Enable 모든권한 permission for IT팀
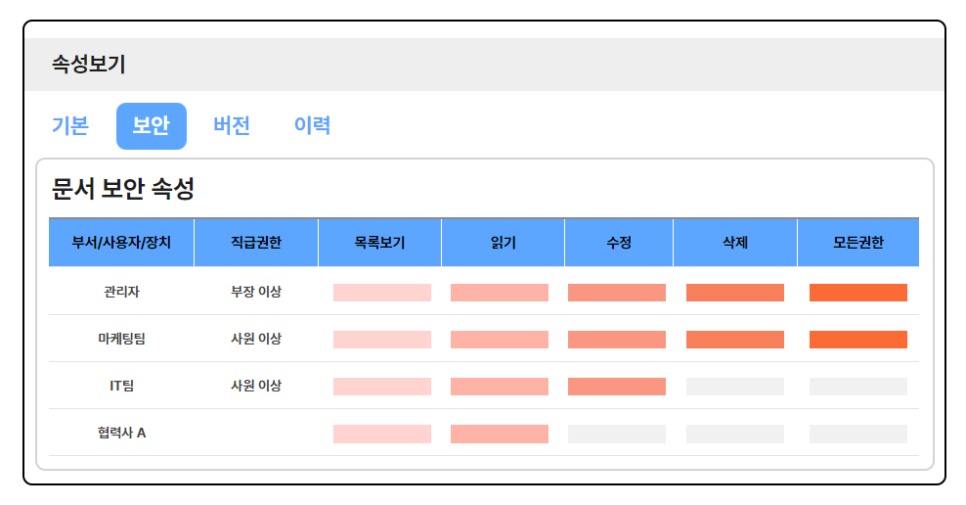The height and width of the screenshot is (505, 966). pos(858,387)
